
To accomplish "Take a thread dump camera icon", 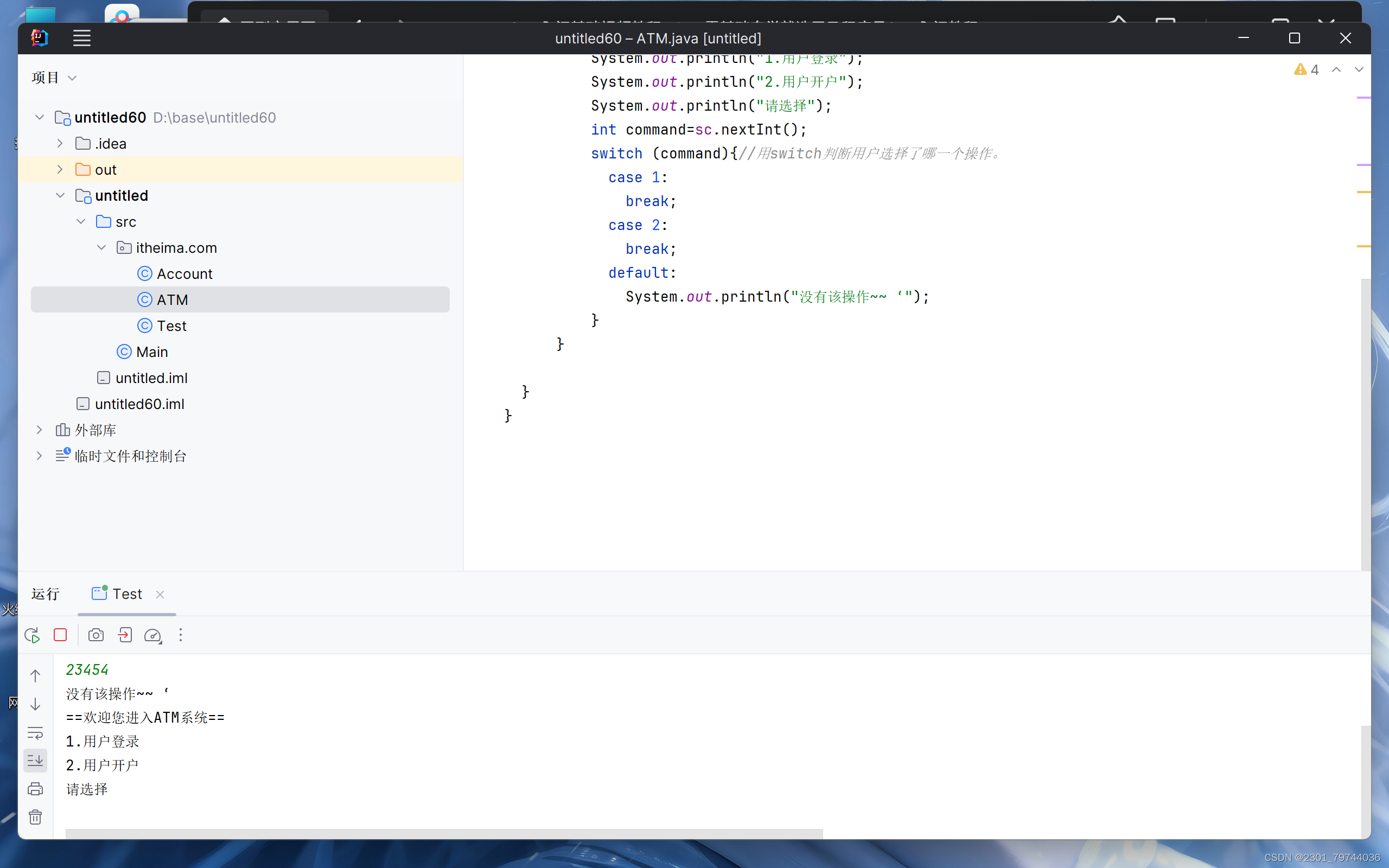I will [x=96, y=635].
